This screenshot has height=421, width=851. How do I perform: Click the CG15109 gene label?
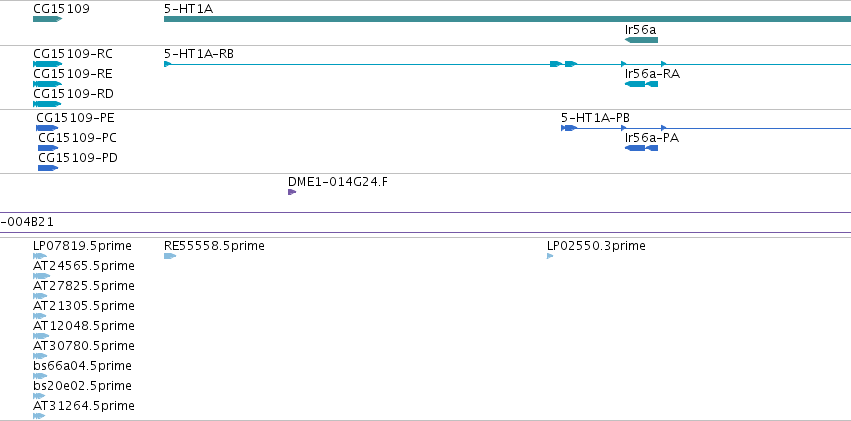point(61,9)
